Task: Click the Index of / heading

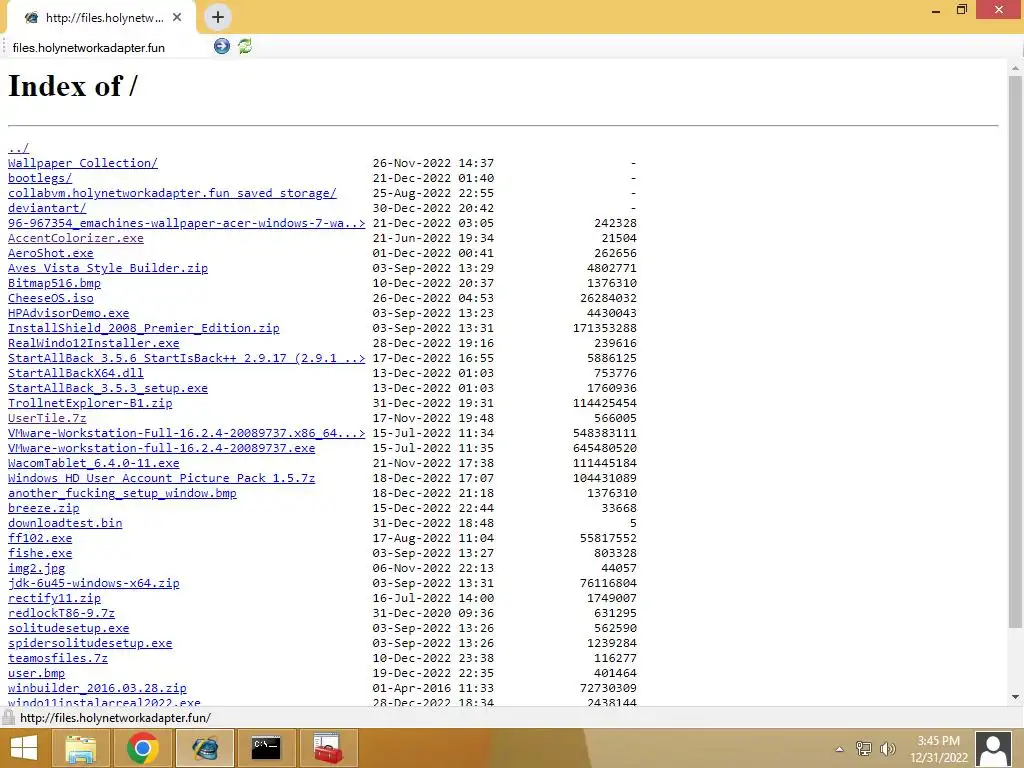Action: (72, 86)
